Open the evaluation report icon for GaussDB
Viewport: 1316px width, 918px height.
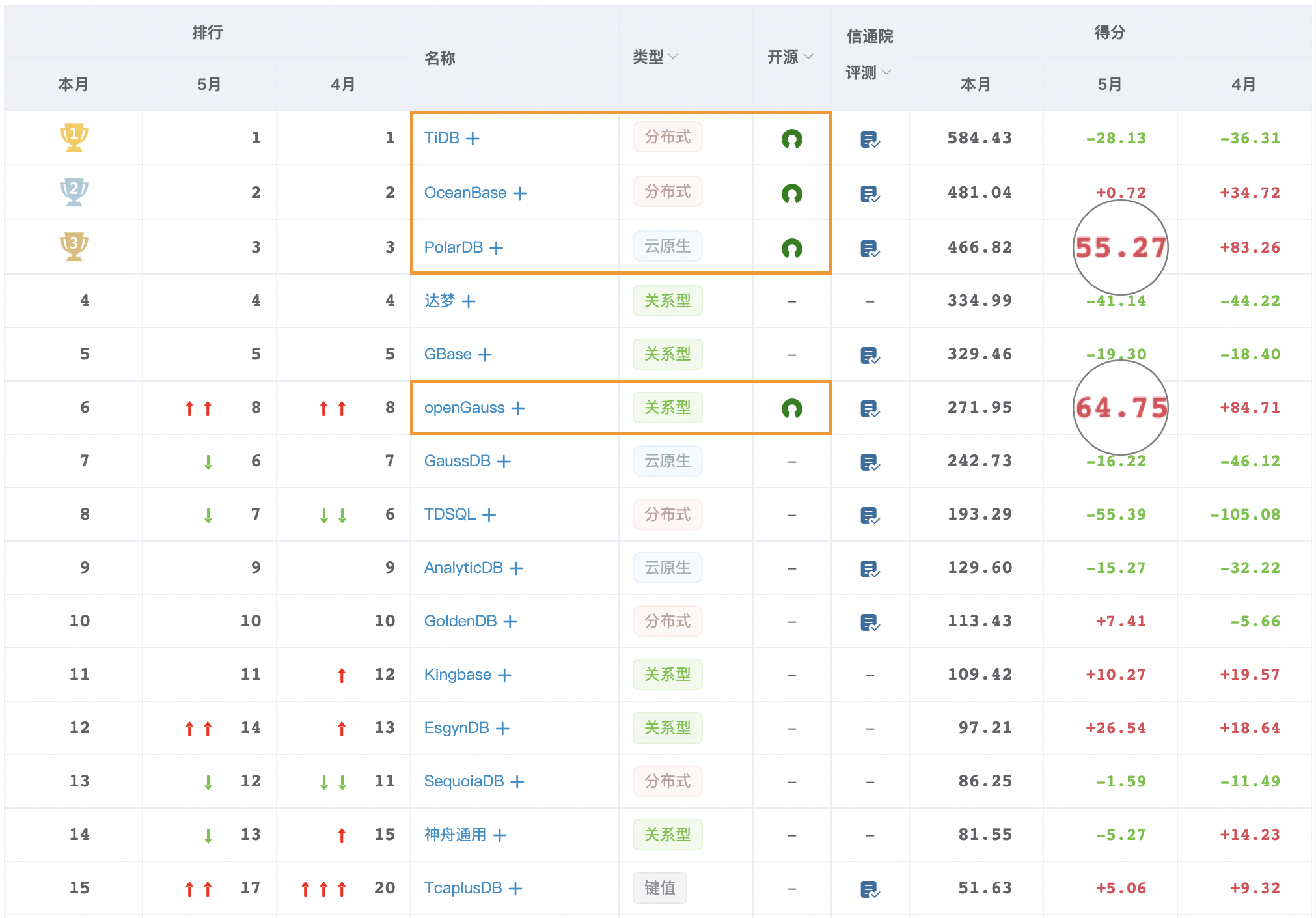tap(870, 462)
